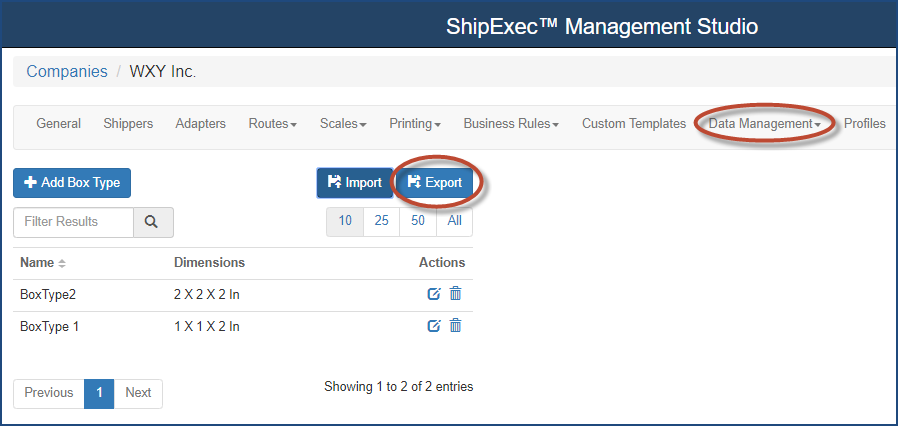The image size is (898, 426).
Task: Show 10 entries per page
Action: (x=345, y=221)
